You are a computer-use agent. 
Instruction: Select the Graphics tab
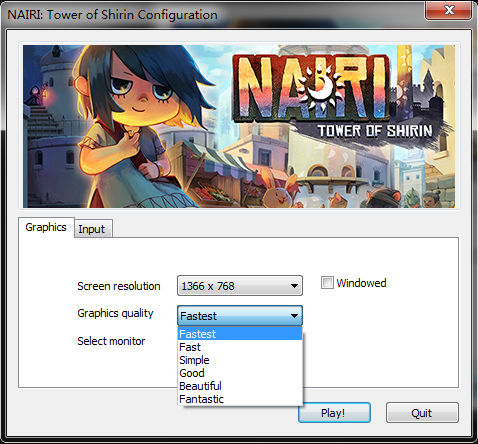click(x=46, y=227)
